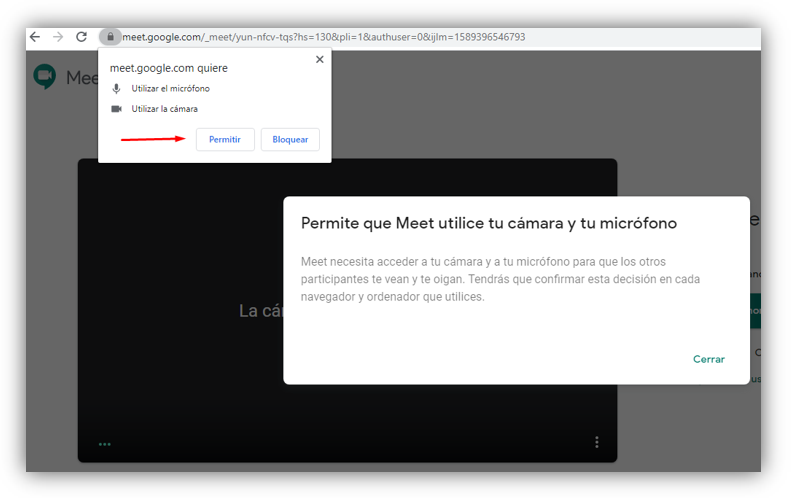Click the browser forward arrow
The width and height of the screenshot is (794, 498).
pos(58,37)
